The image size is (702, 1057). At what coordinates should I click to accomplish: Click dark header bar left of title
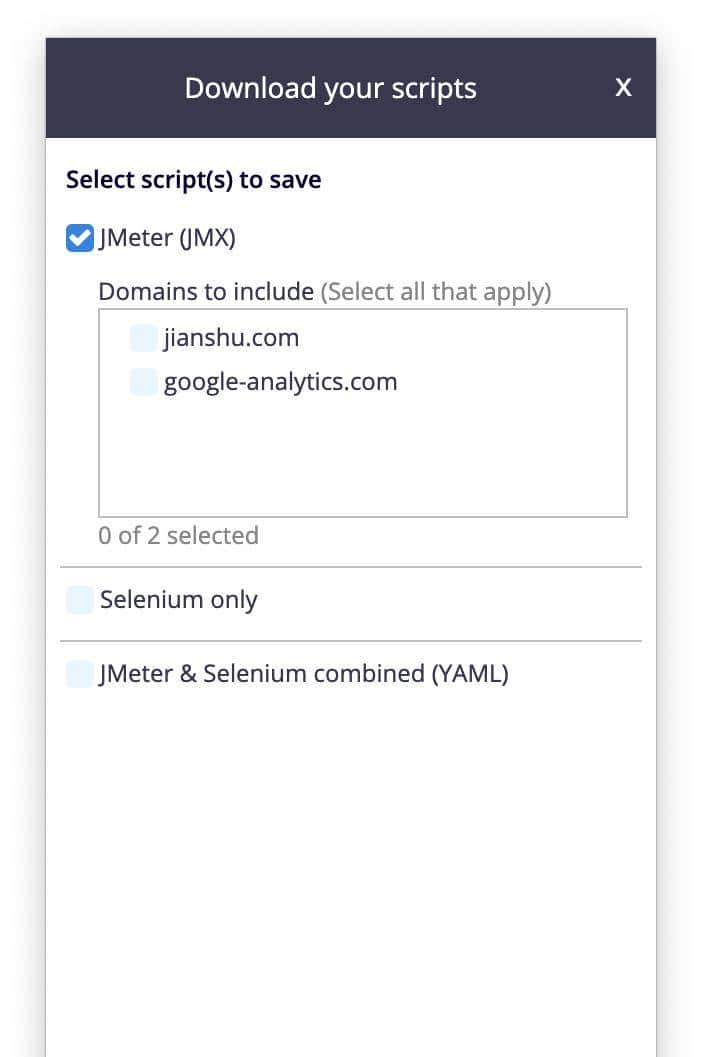110,88
